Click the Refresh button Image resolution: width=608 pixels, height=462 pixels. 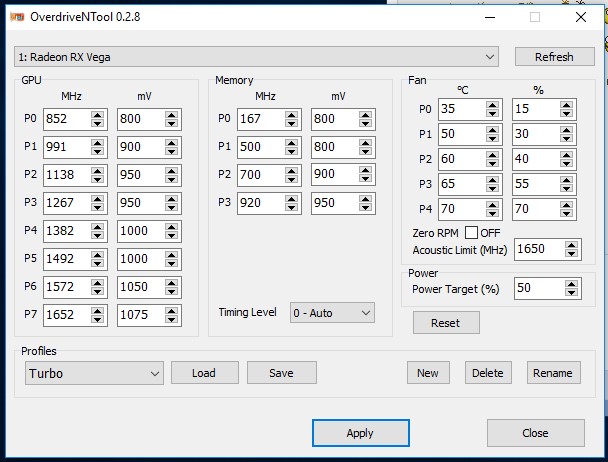[554, 57]
